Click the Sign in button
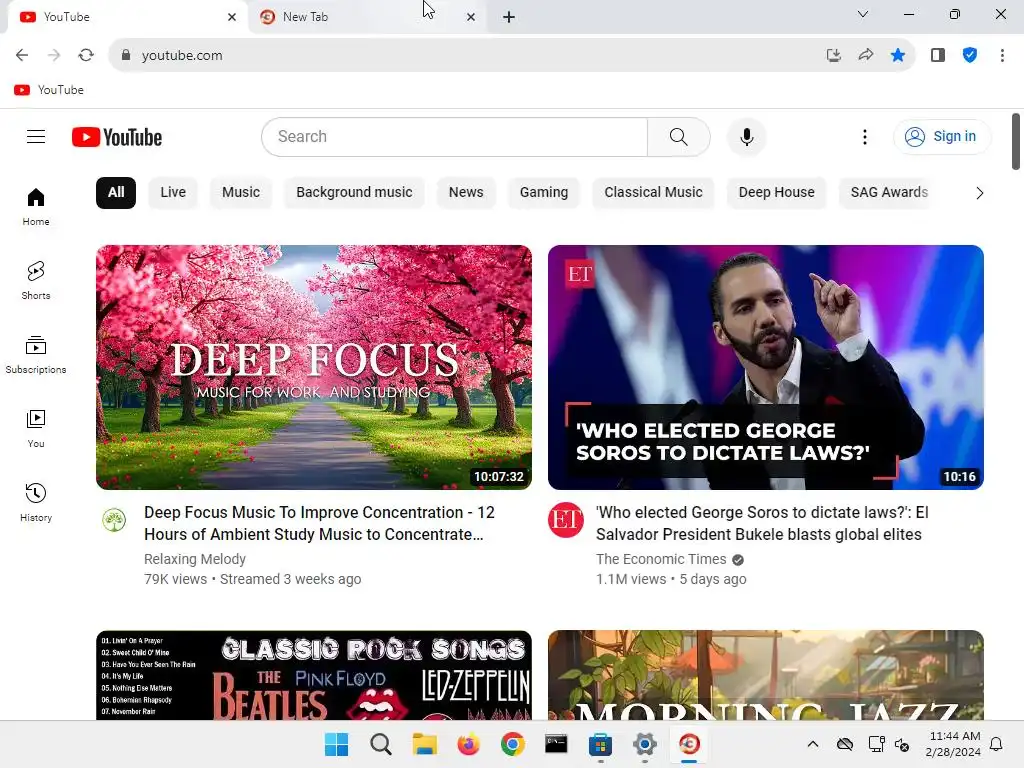The image size is (1024, 768). tap(941, 136)
